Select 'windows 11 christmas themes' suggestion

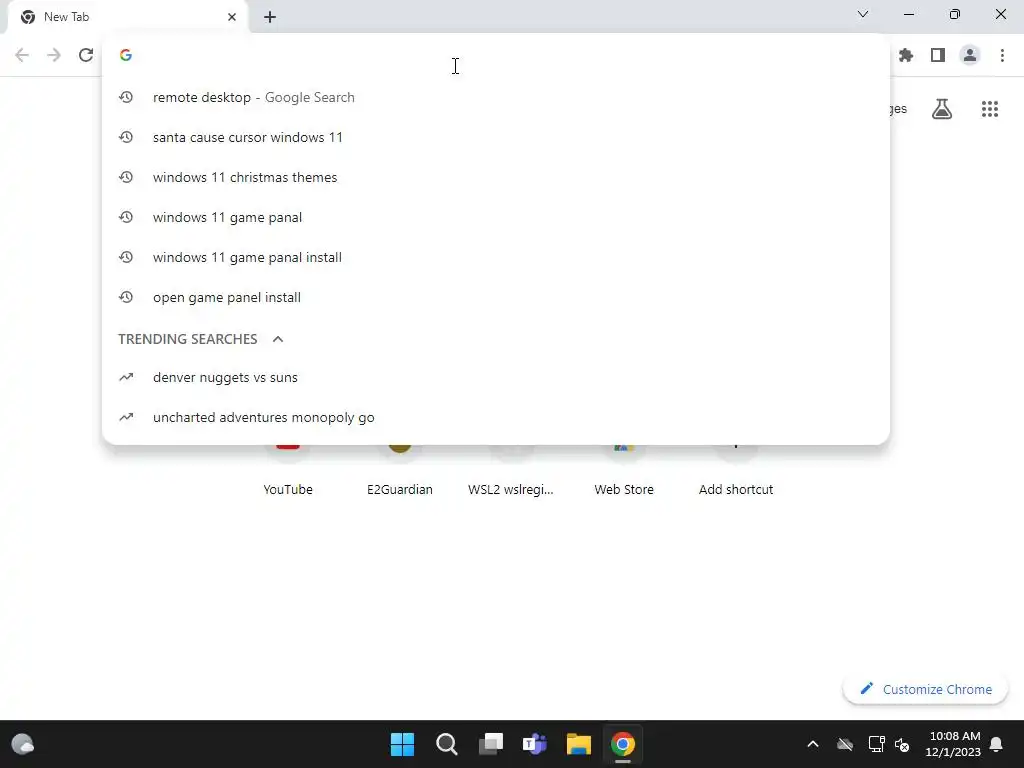[496, 178]
